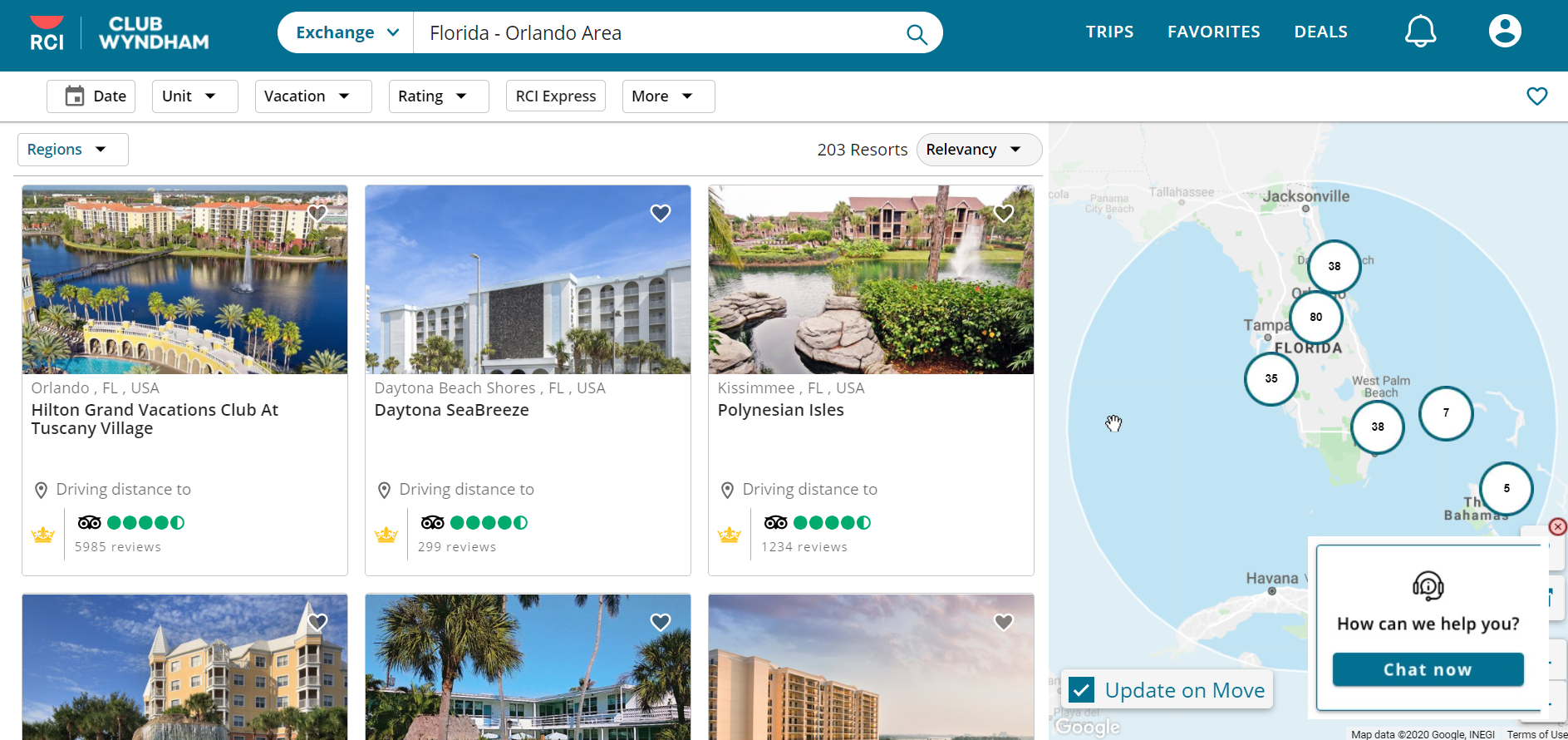This screenshot has width=1568, height=740.
Task: Favorite Polynesian Isles with heart icon
Action: pyautogui.click(x=1004, y=214)
